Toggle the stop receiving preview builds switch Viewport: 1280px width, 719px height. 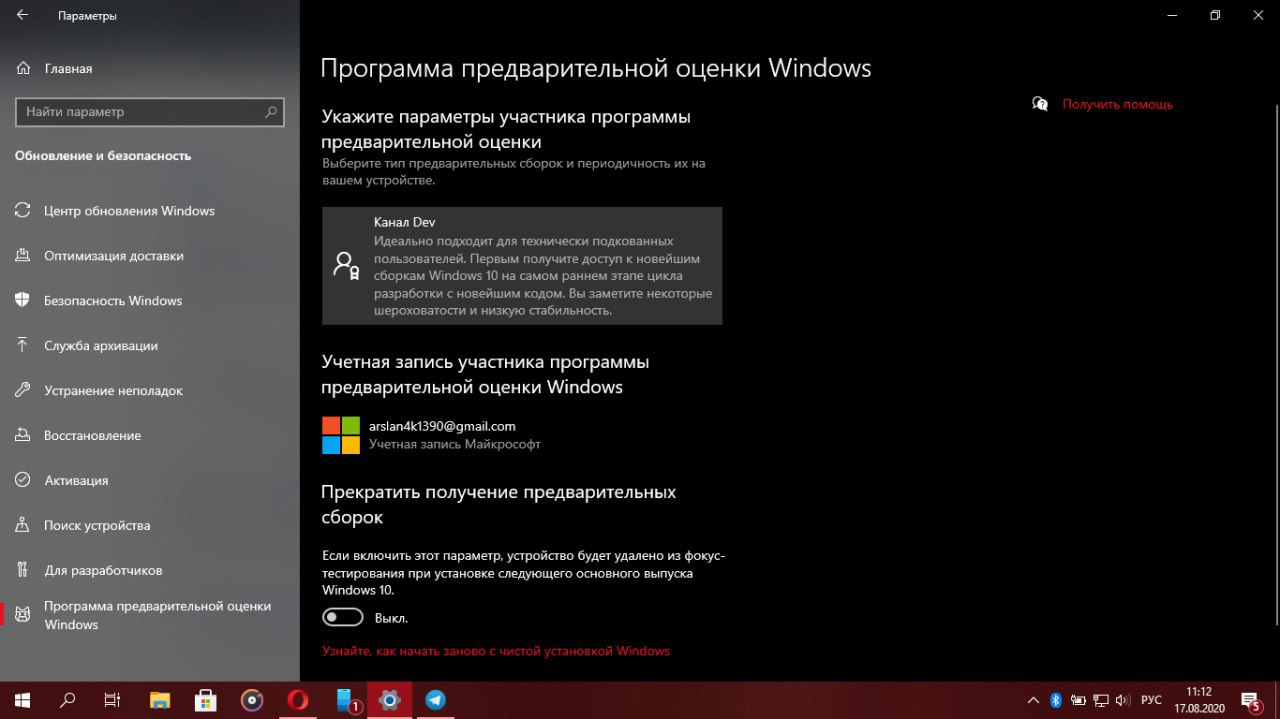coord(343,618)
